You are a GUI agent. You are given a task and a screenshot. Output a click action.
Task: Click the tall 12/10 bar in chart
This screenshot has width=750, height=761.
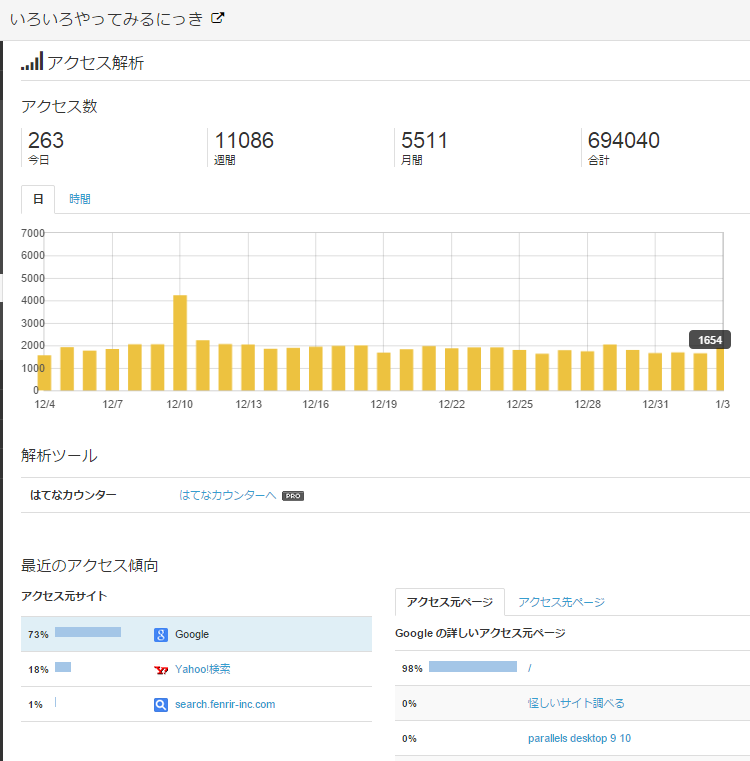[x=180, y=343]
